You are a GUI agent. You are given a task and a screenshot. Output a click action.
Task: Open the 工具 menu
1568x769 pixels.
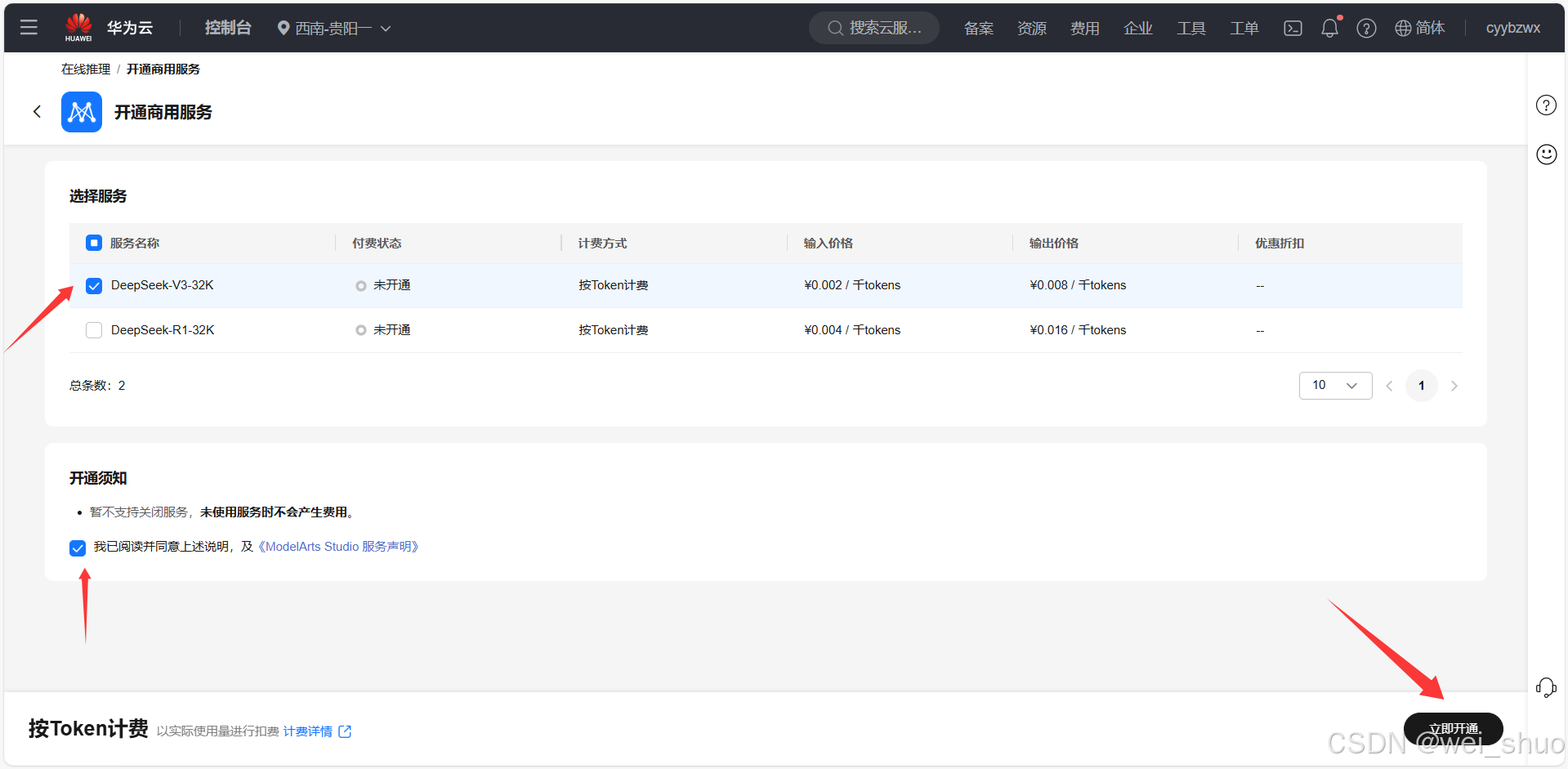pos(1191,28)
